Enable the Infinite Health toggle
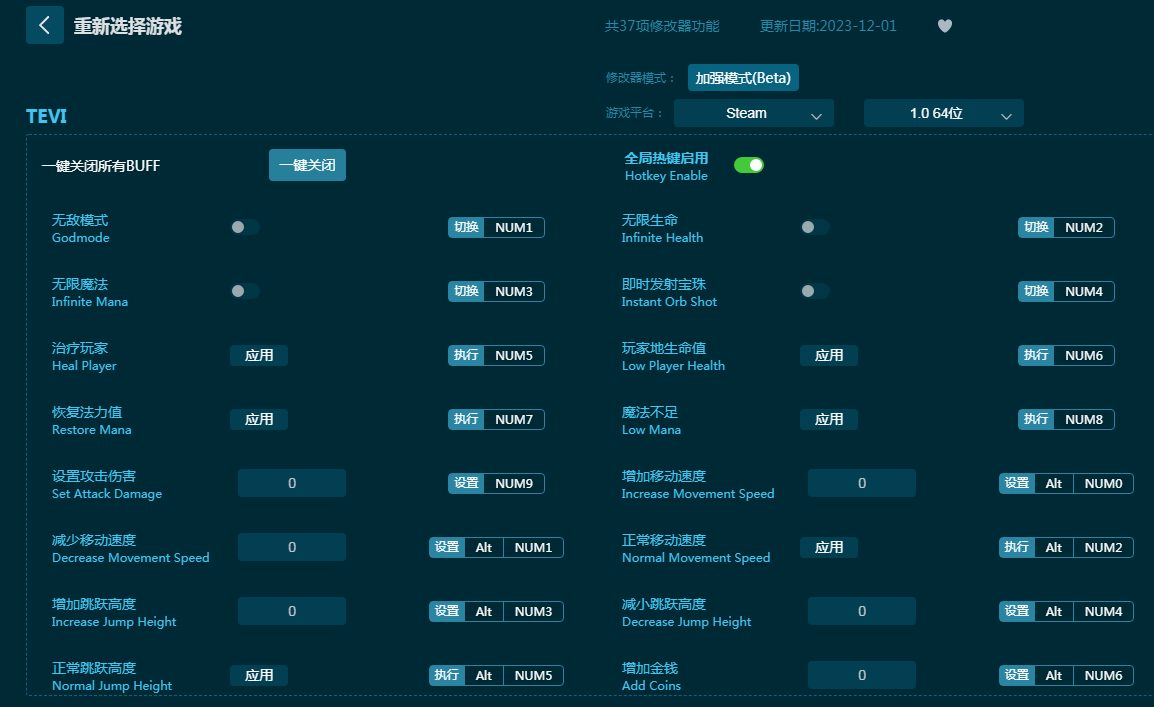 point(814,227)
